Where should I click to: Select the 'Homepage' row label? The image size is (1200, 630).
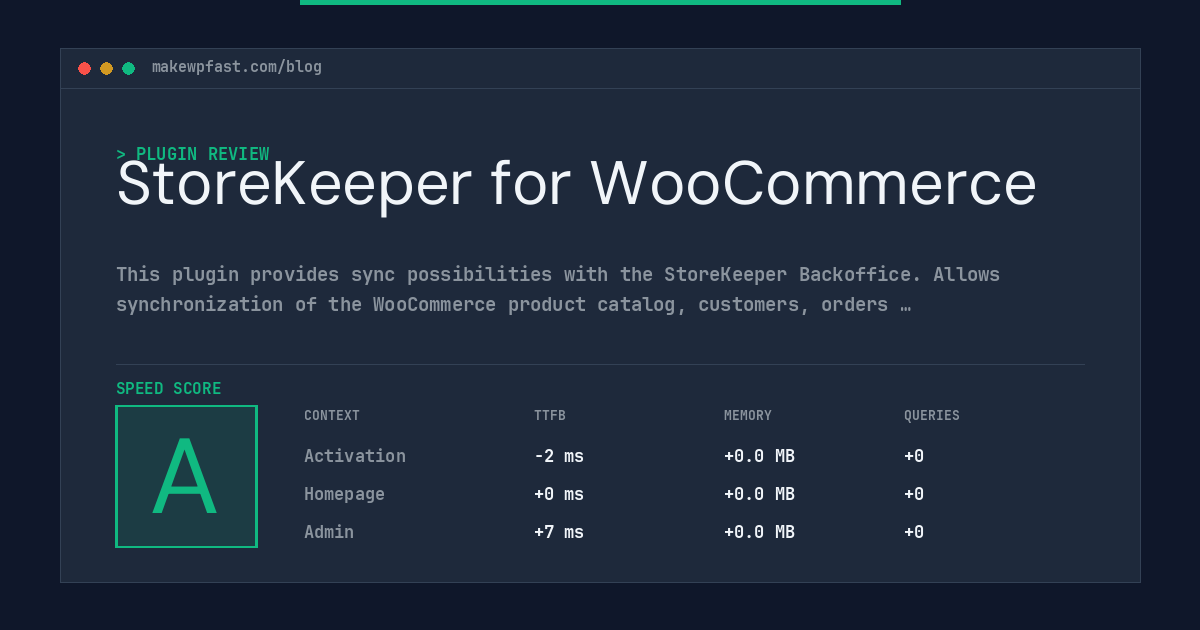344,494
